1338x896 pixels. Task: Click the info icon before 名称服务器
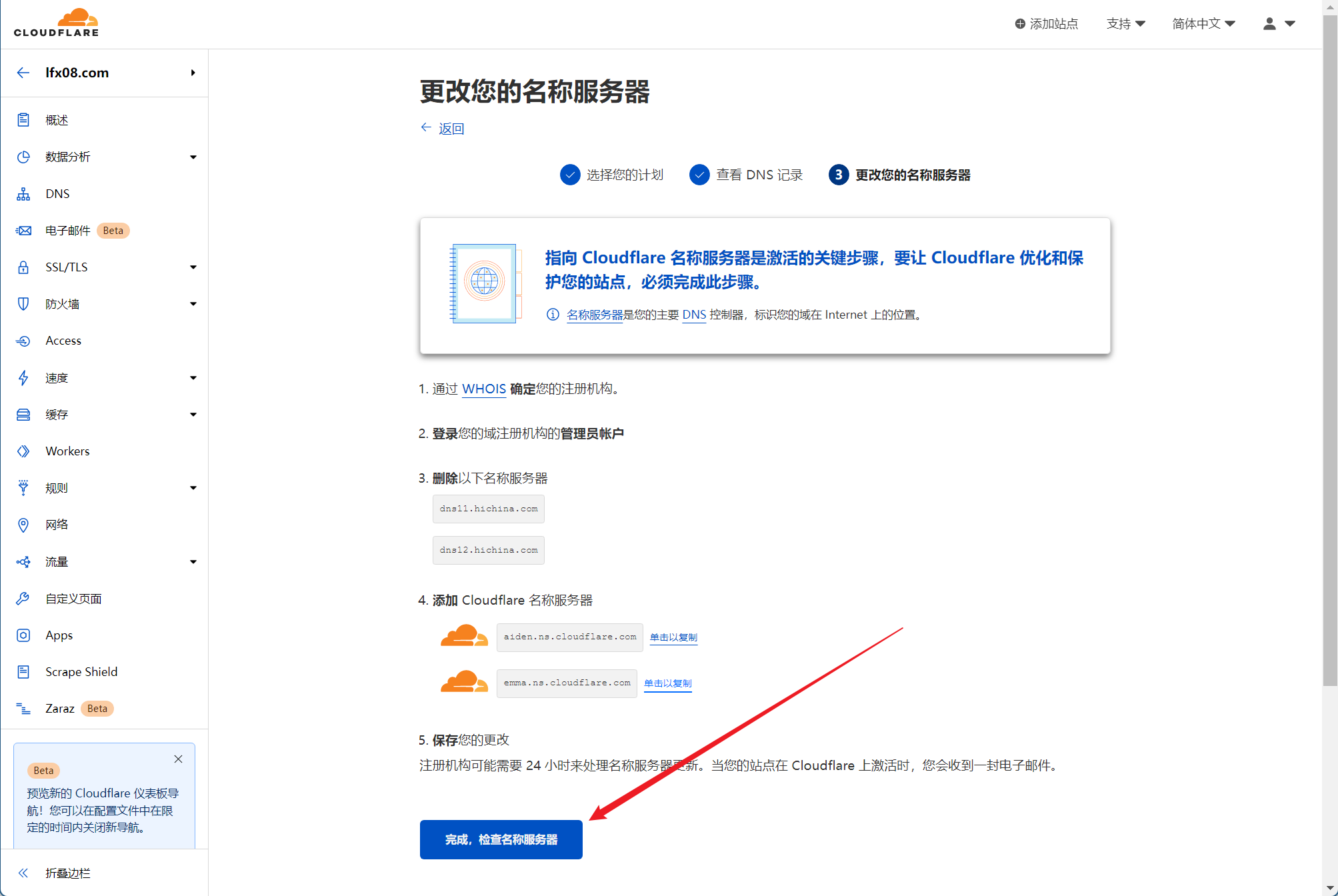[553, 315]
